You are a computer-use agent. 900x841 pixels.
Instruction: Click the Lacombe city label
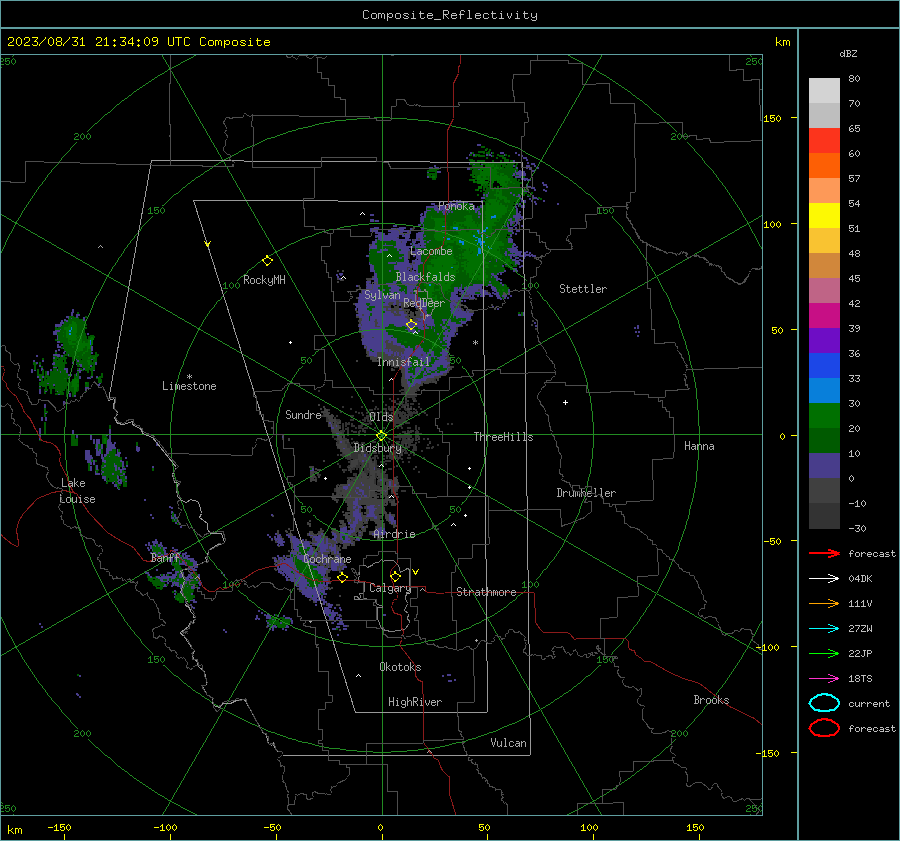(x=431, y=251)
